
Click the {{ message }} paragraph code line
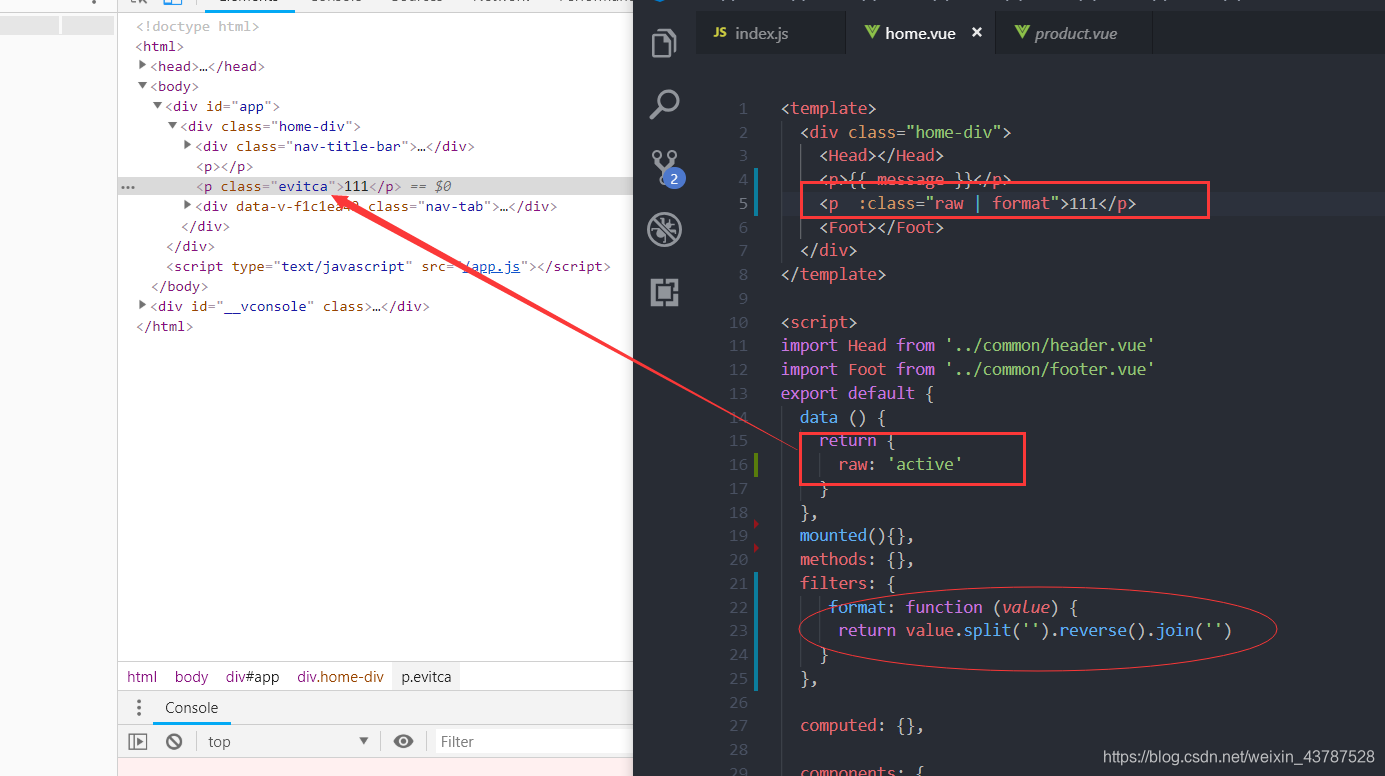click(915, 179)
